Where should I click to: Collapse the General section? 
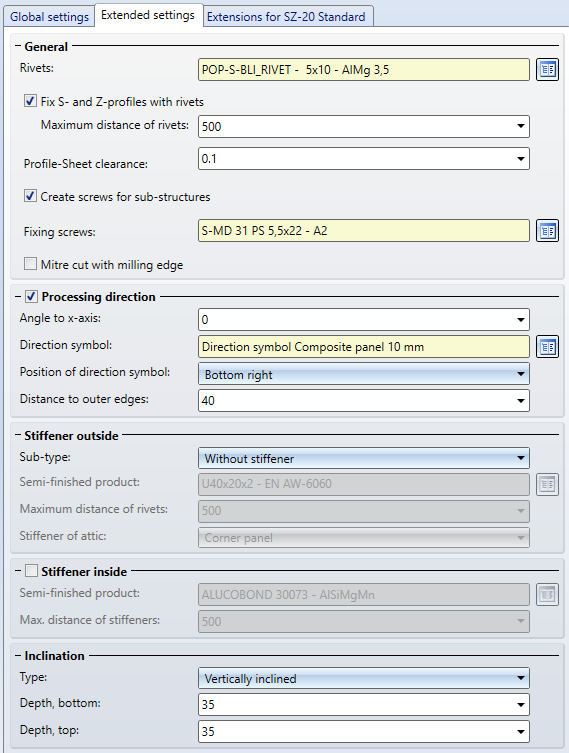[18, 47]
